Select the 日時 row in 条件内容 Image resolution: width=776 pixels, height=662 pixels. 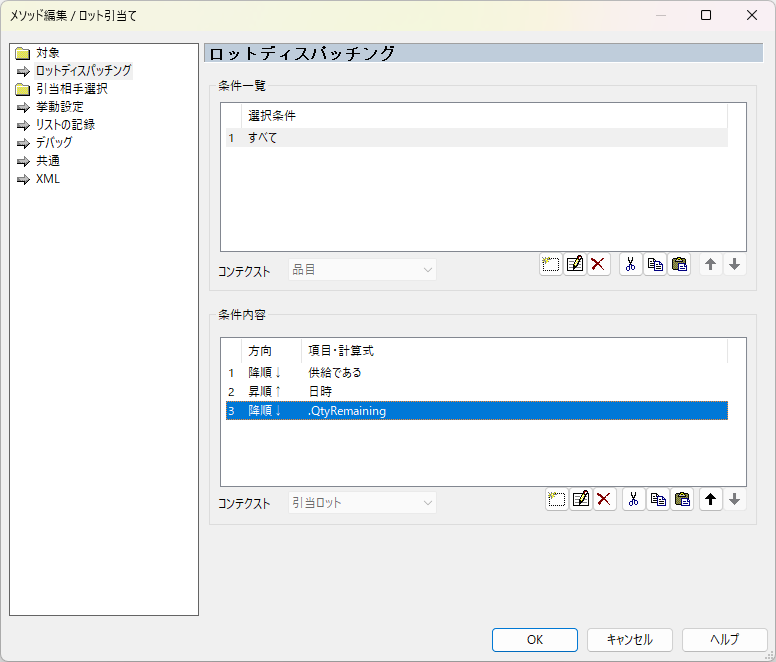(320, 391)
